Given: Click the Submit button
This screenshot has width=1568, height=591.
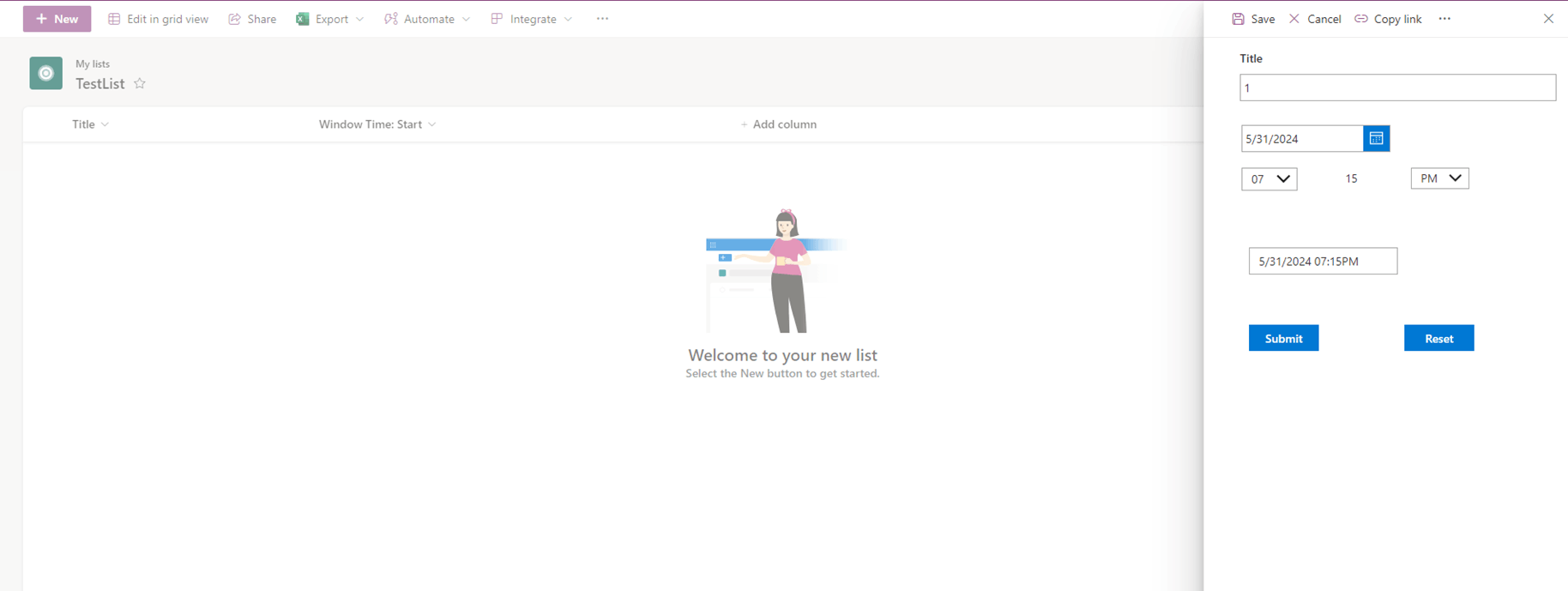Looking at the screenshot, I should coord(1283,338).
